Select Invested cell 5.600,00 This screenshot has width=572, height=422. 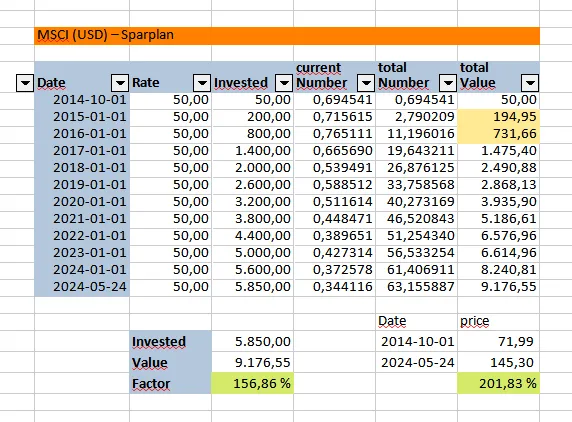coord(252,270)
